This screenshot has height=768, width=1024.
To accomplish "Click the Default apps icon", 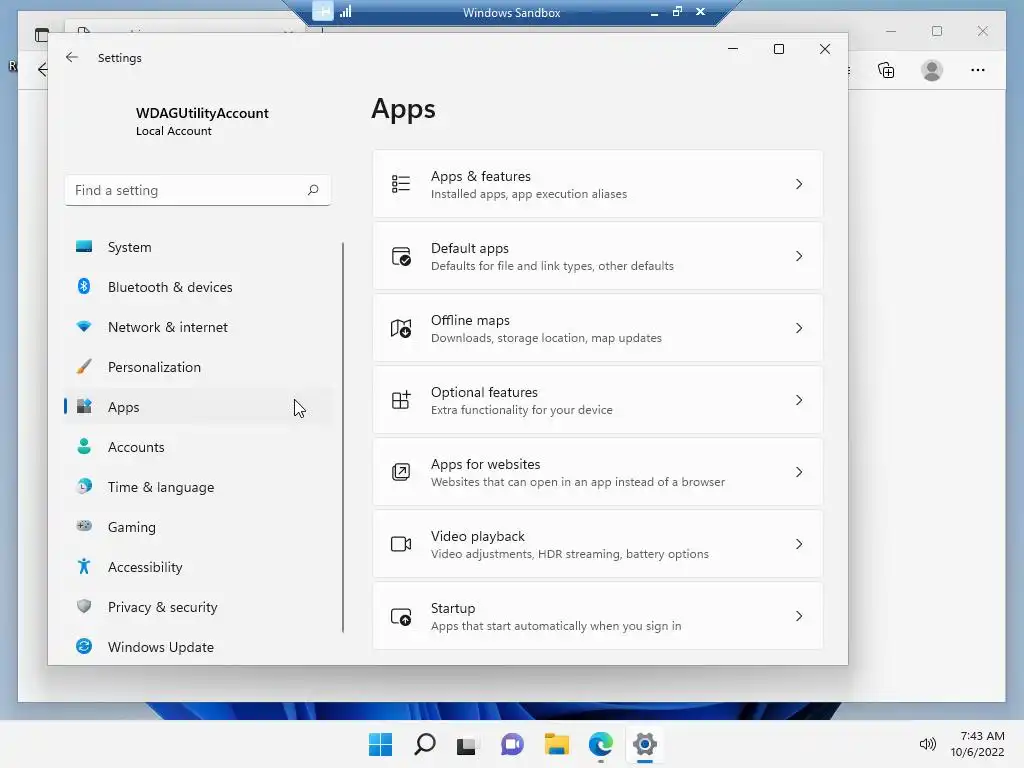I will (x=401, y=256).
